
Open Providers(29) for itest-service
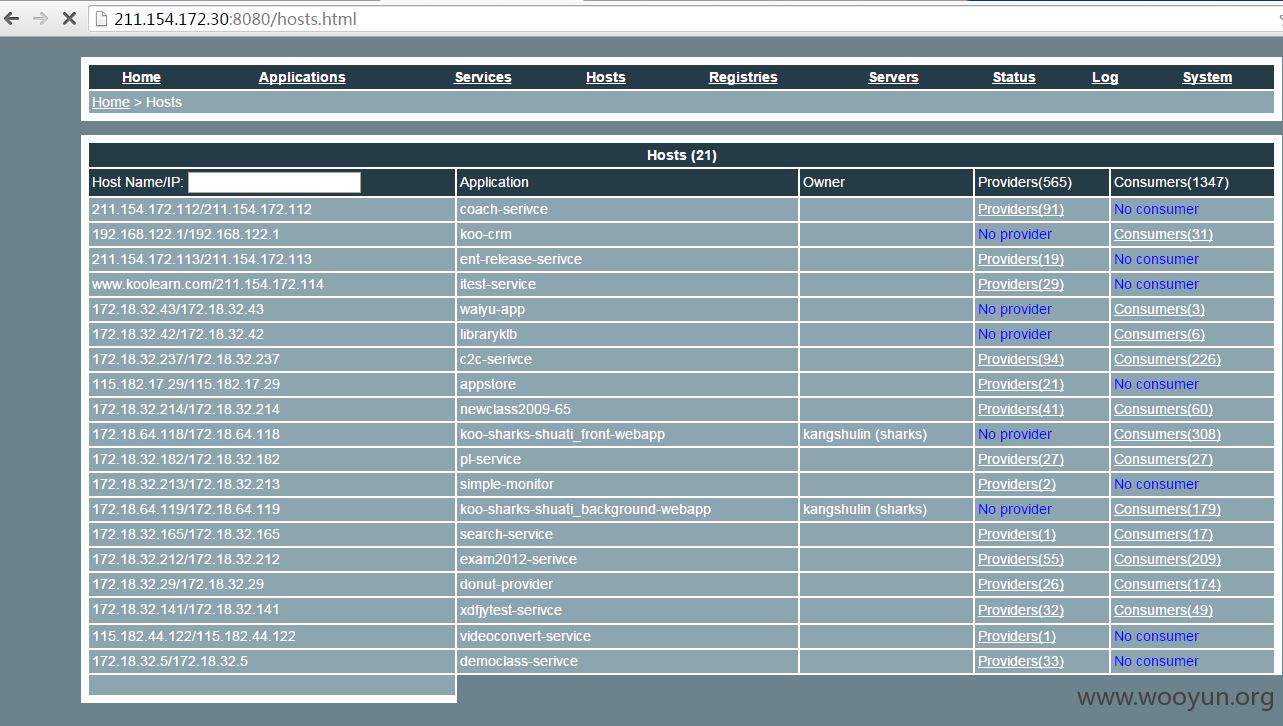tap(1021, 284)
